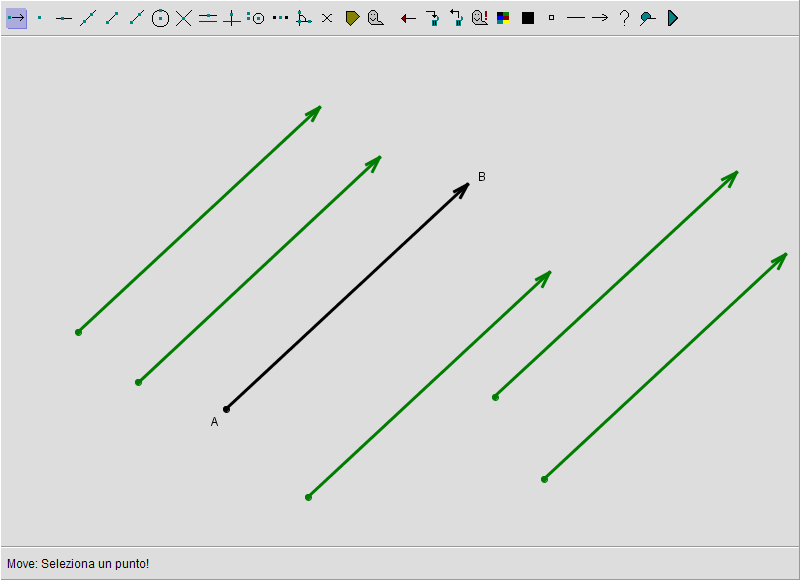Toggle ghost with exclamation show hidden
Screen dimensions: 800x580
(x=480, y=18)
